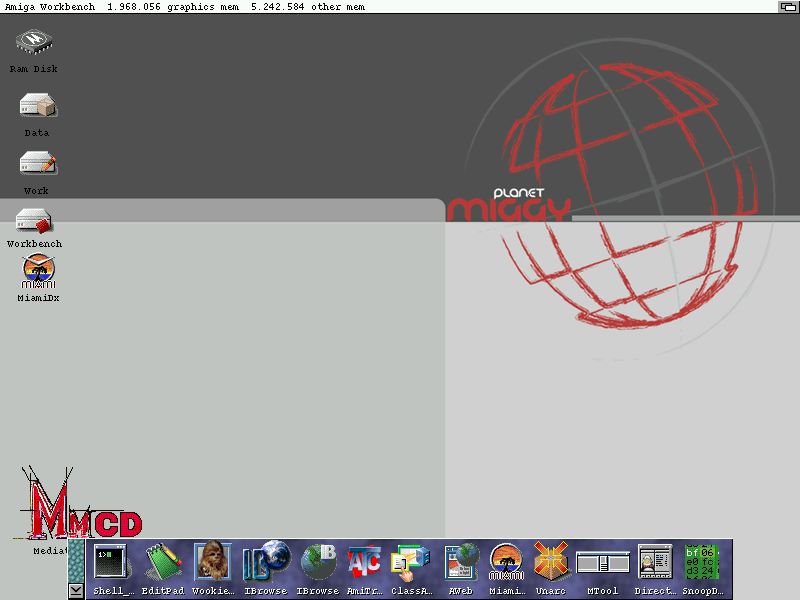Launch MTool from the dock
This screenshot has width=800, height=600.
[x=603, y=564]
